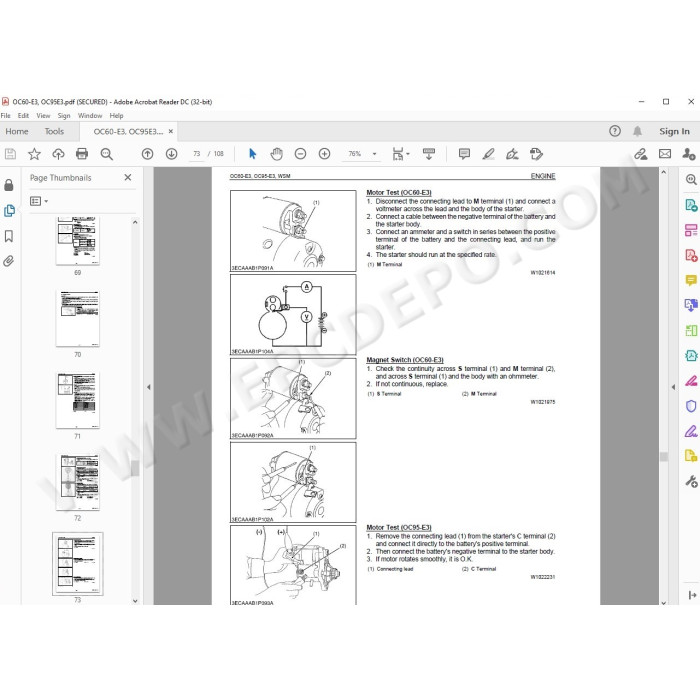Open the Fill & Sign tool in right pane

(x=691, y=431)
